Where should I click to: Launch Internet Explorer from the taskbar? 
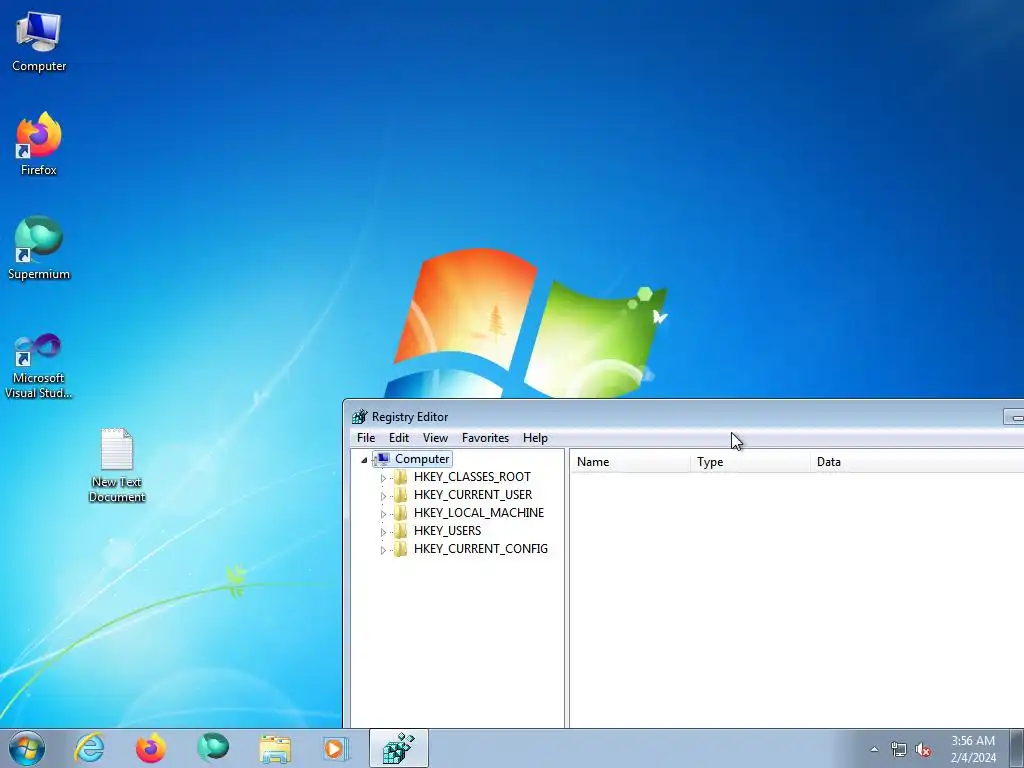click(x=89, y=748)
